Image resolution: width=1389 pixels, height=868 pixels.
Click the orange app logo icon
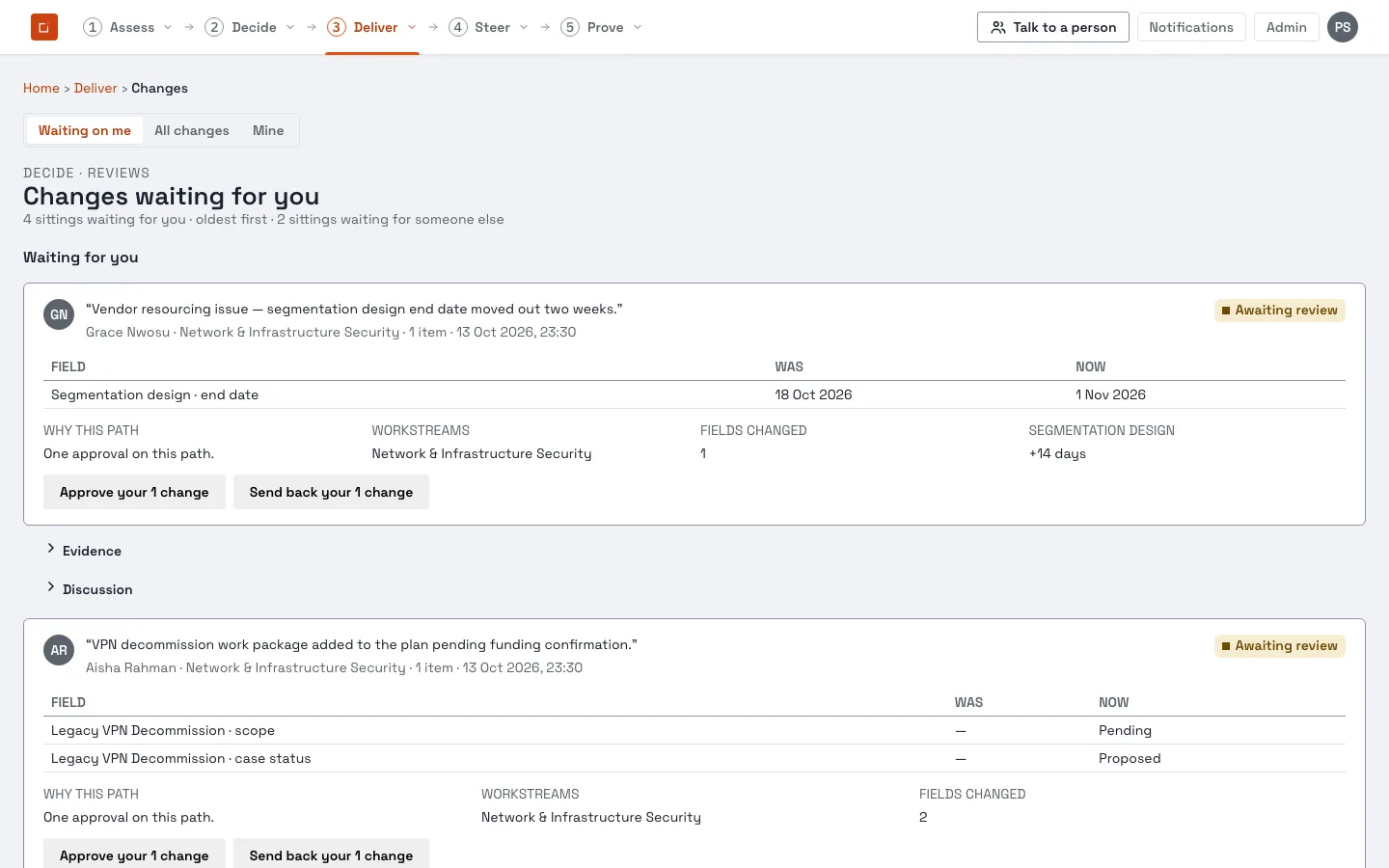[44, 27]
